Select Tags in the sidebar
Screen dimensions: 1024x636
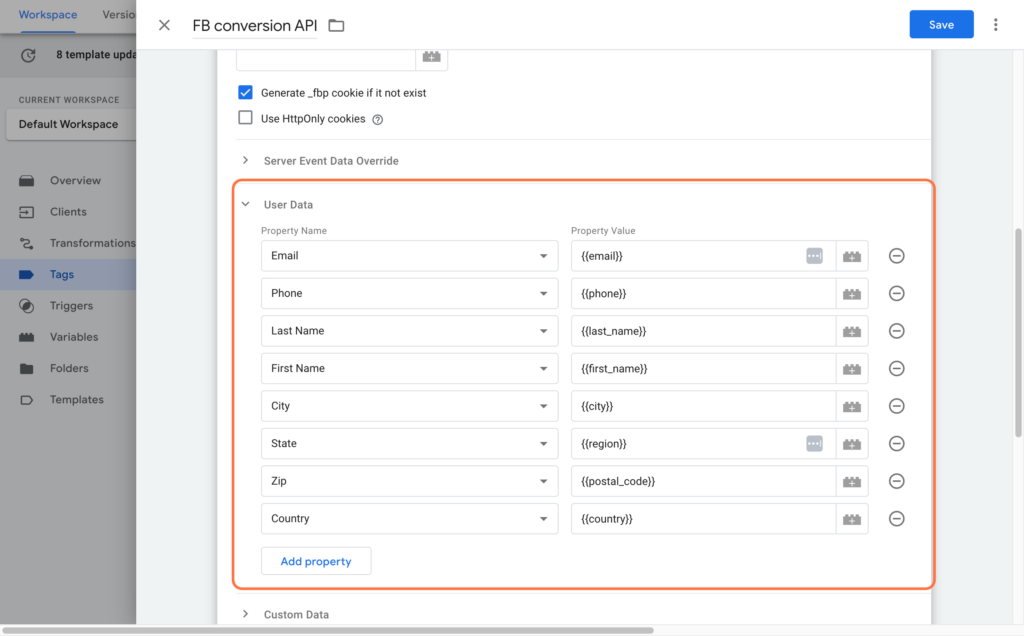(x=68, y=274)
